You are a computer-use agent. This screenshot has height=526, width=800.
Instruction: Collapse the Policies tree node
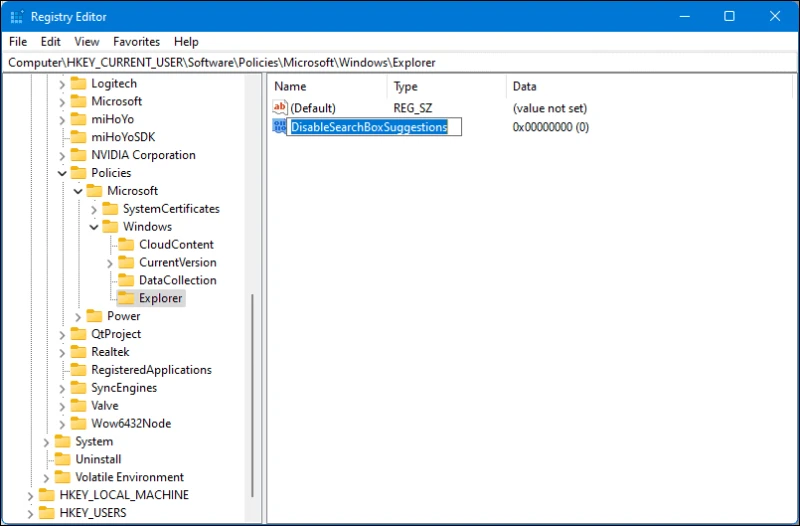coord(62,173)
